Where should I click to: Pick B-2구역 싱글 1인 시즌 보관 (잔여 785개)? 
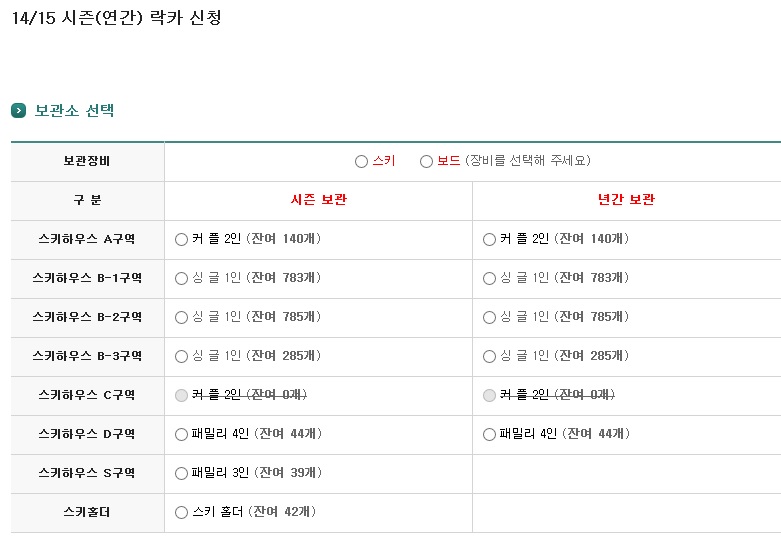click(181, 317)
